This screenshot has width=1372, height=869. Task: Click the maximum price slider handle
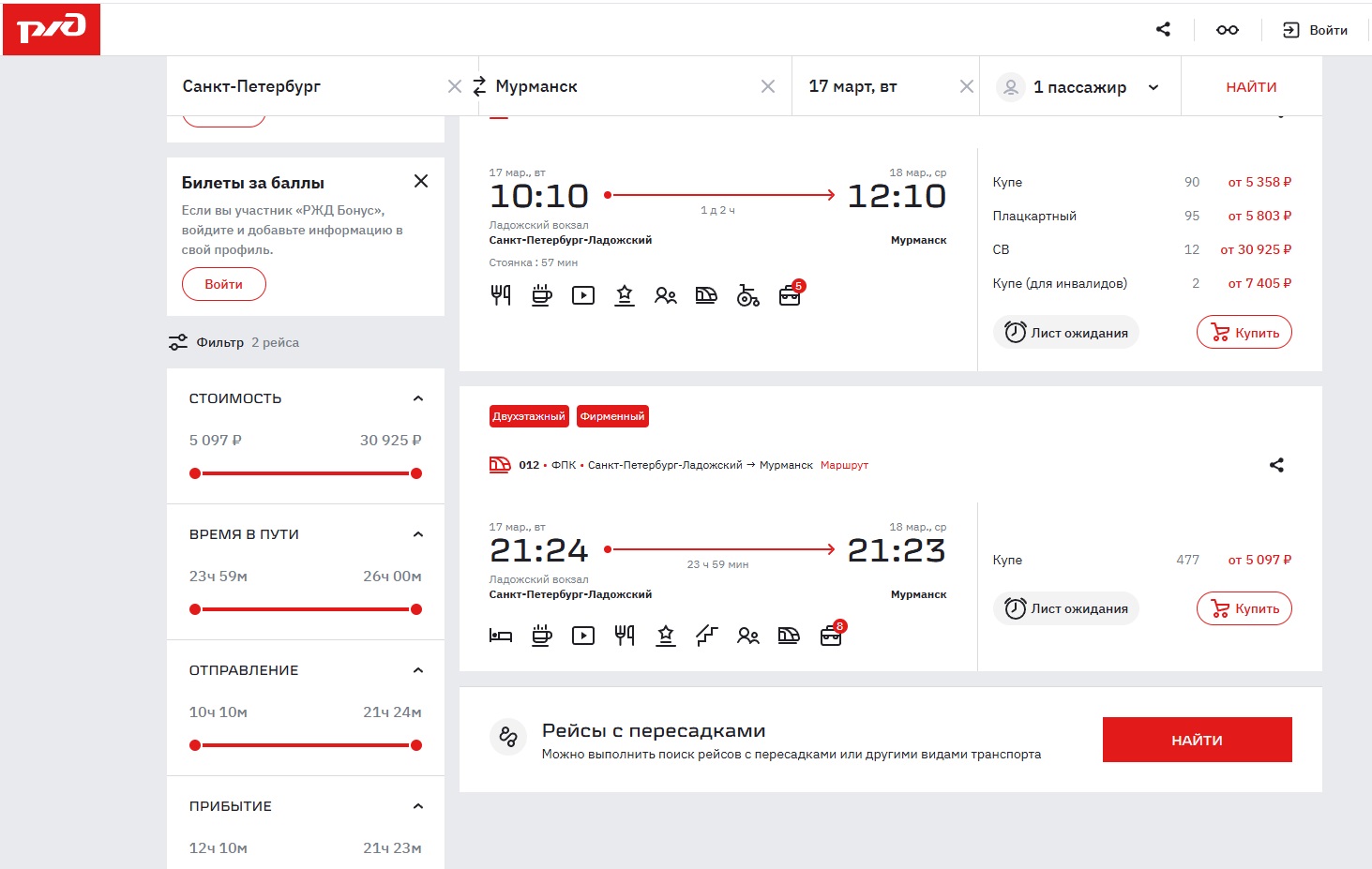click(416, 473)
